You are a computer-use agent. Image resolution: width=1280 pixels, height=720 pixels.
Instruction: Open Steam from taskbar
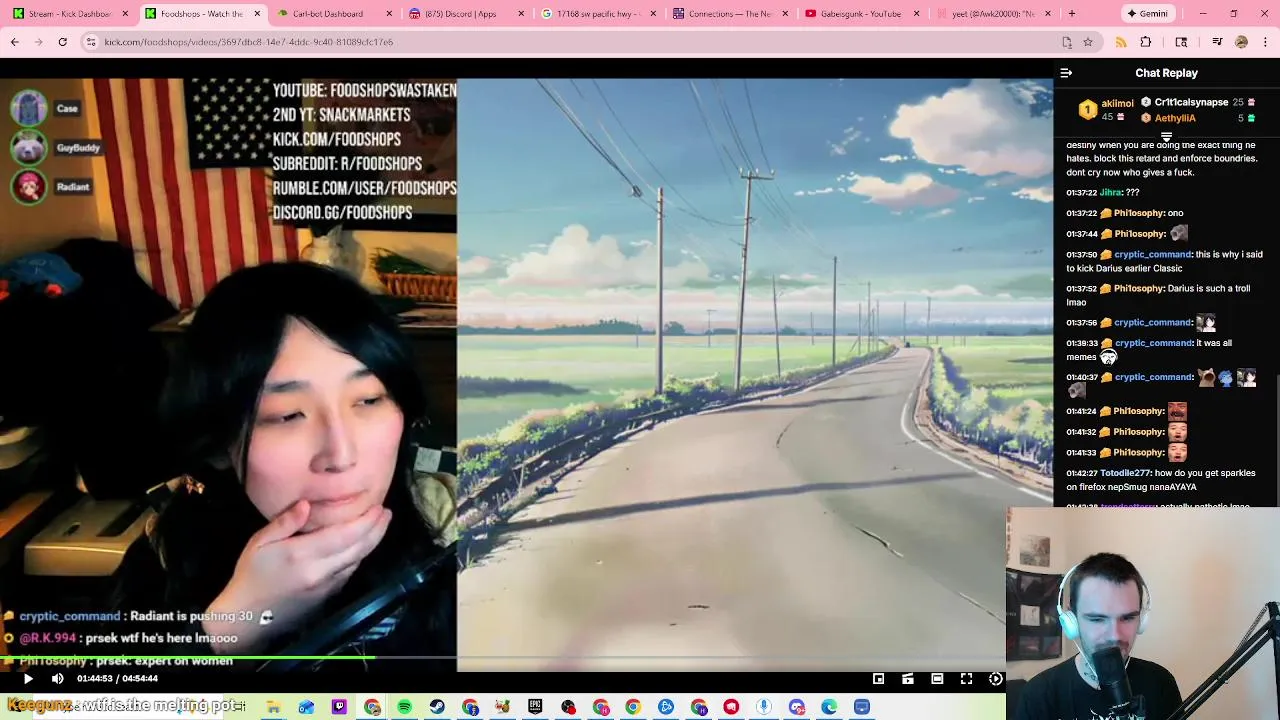coord(437,707)
